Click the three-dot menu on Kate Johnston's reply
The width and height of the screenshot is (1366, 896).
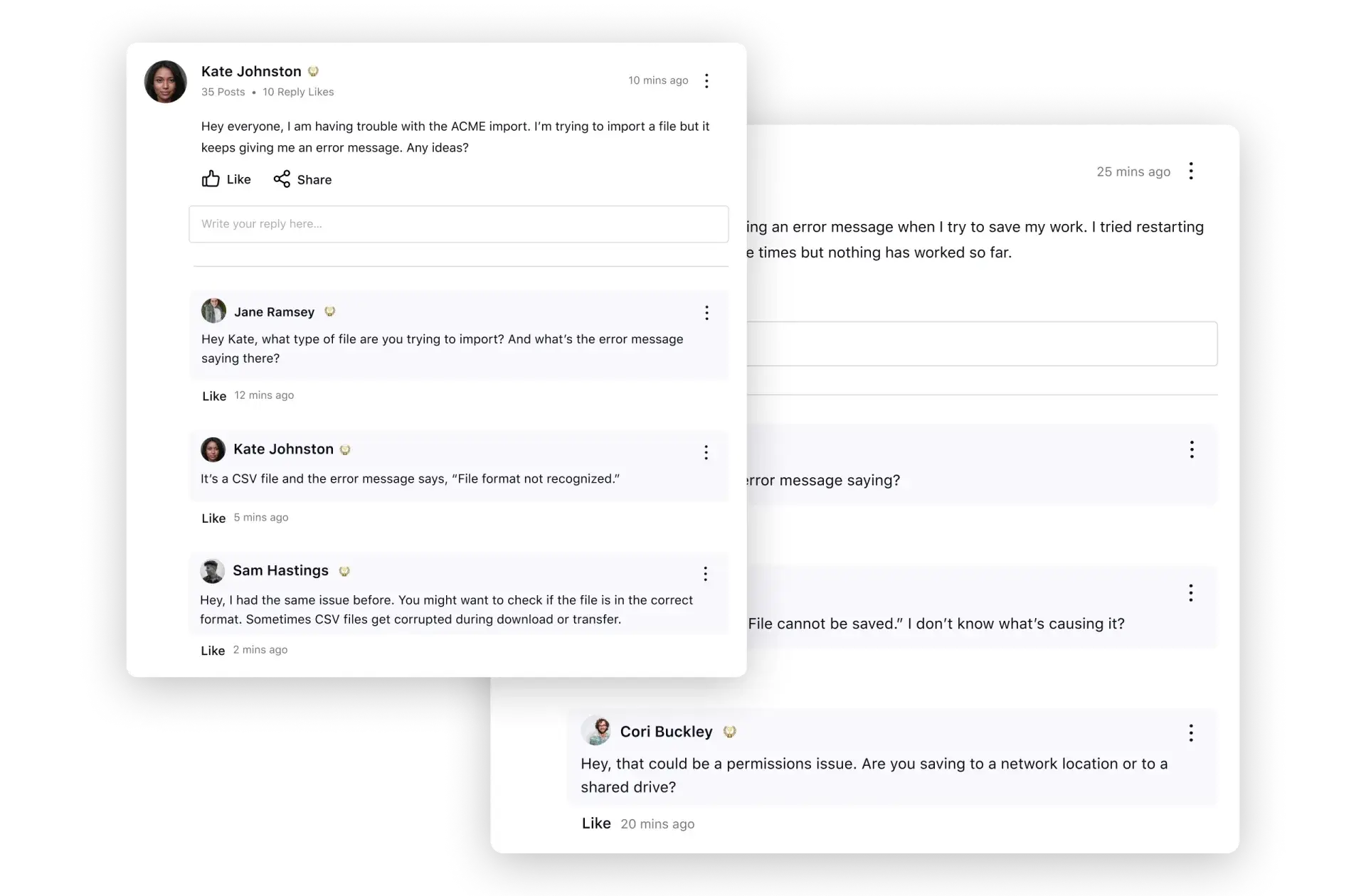point(707,452)
